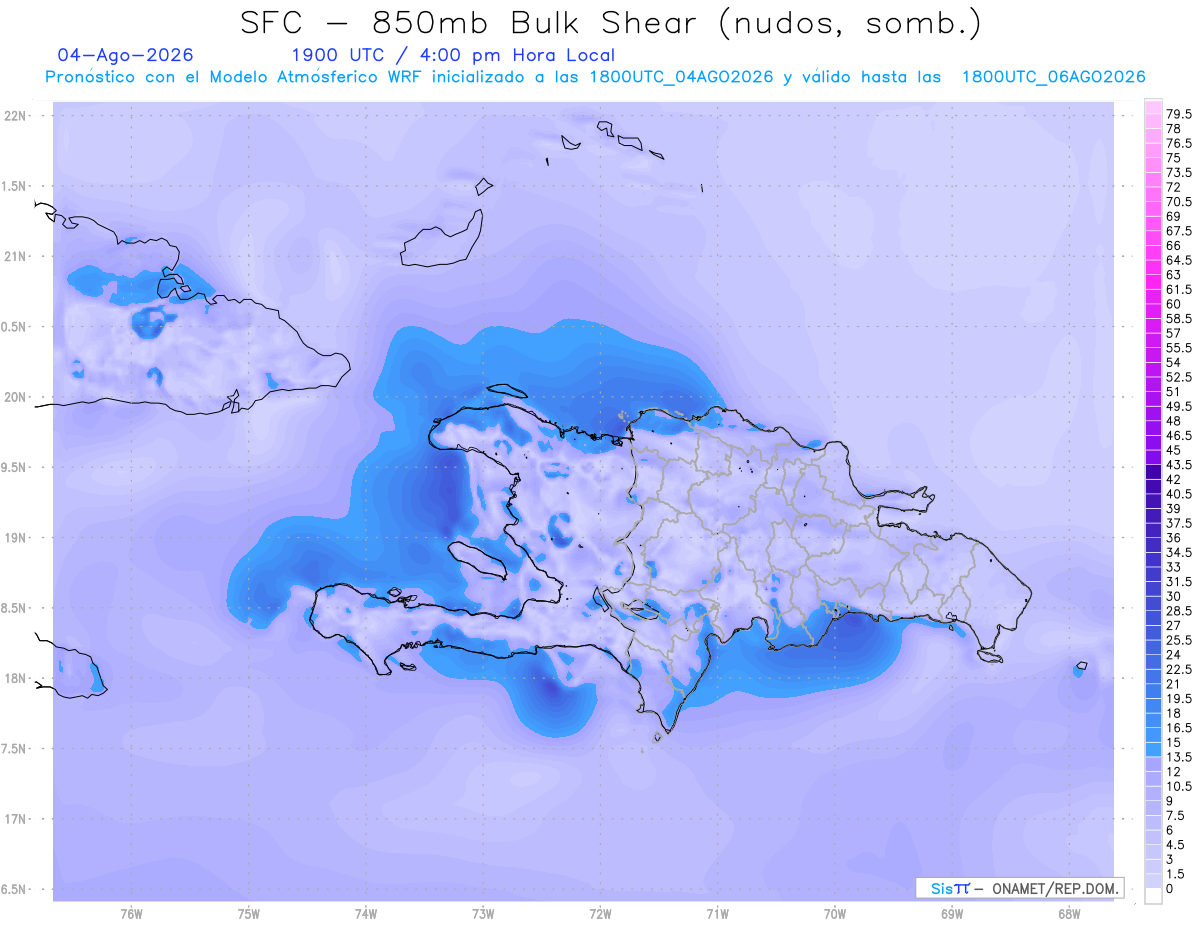Click the legend value '25.5'

[x=1179, y=639]
